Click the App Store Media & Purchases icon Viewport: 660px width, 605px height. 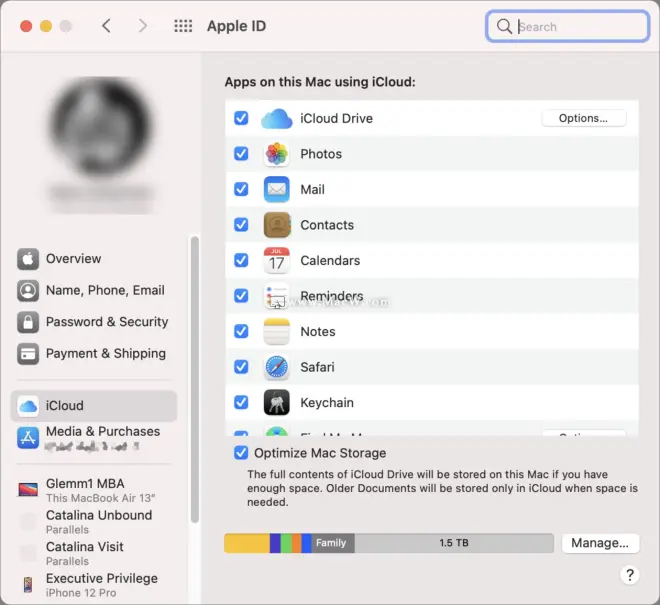[28, 438]
